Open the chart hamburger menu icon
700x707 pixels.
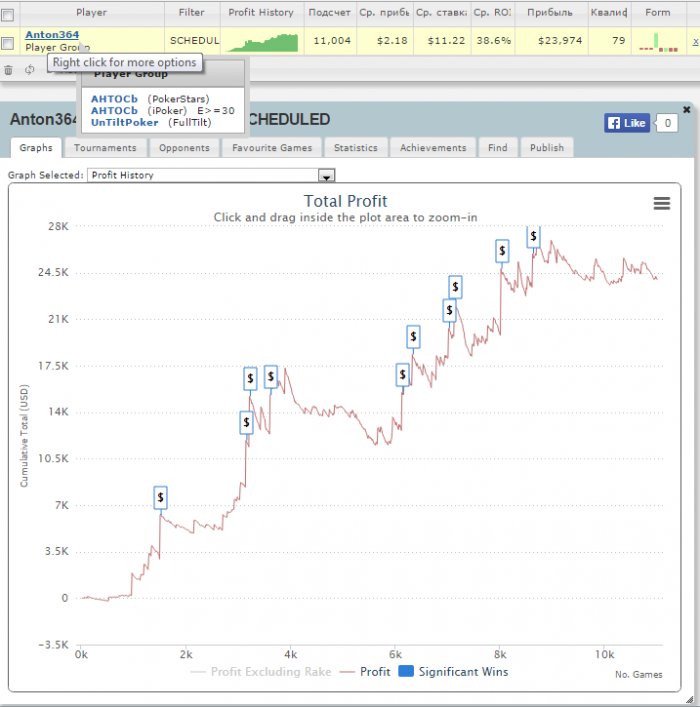[661, 203]
